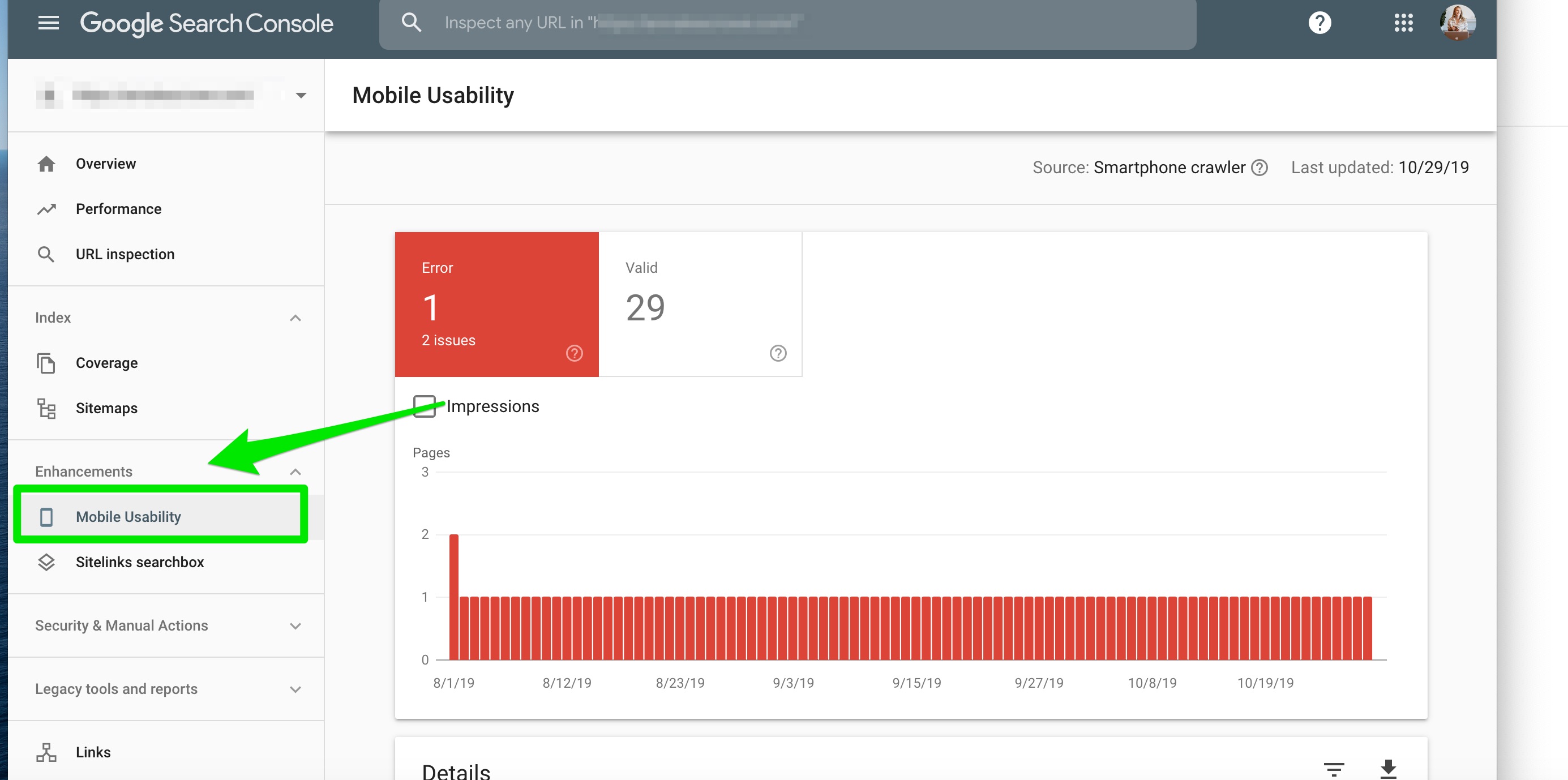
Task: Open the property selector dropdown arrow
Action: 301,96
